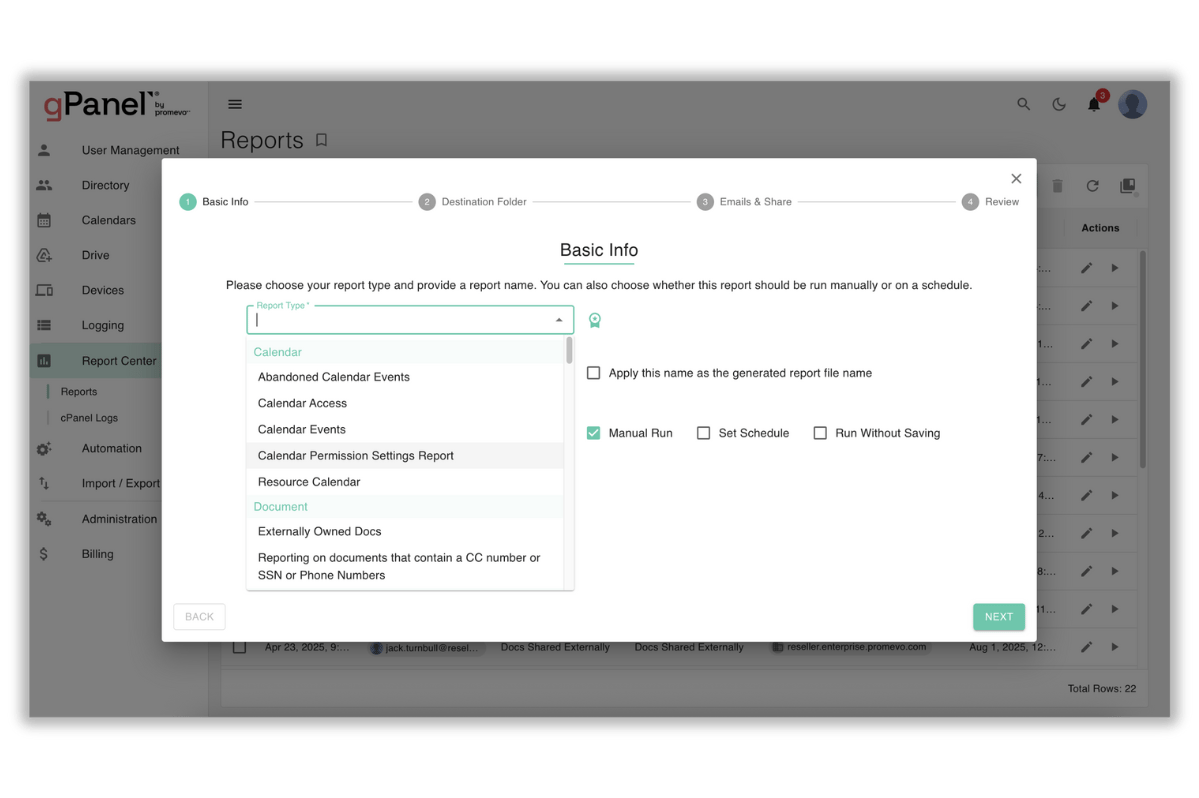This screenshot has height=798, width=1199.
Task: Choose Calendar Permission Settings Report option
Action: (405, 456)
